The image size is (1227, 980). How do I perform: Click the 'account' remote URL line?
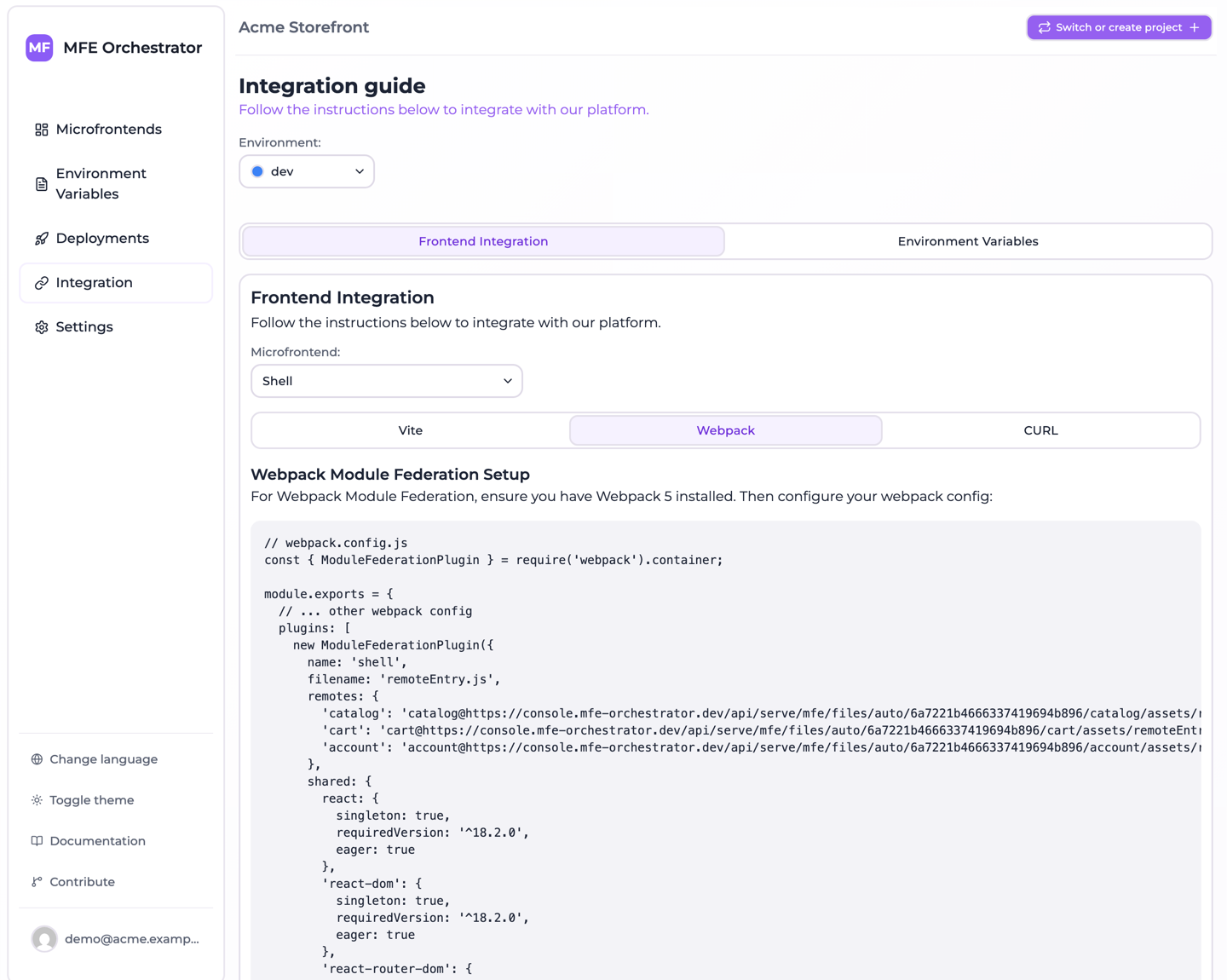click(761, 747)
